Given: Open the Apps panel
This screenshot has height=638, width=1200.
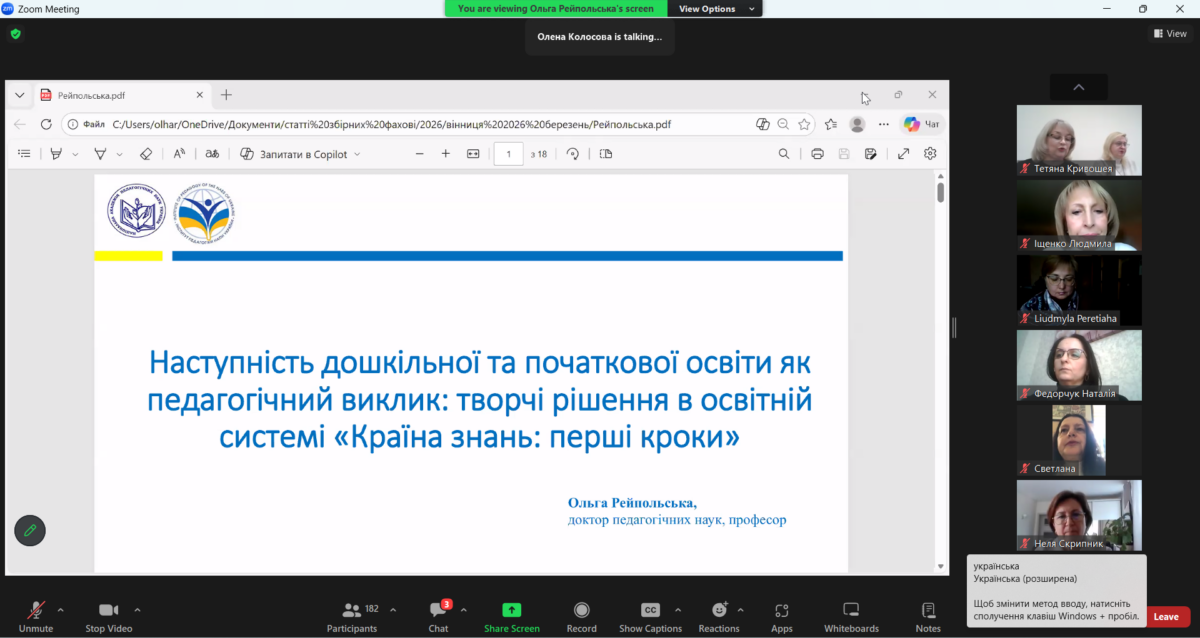Looking at the screenshot, I should (781, 611).
